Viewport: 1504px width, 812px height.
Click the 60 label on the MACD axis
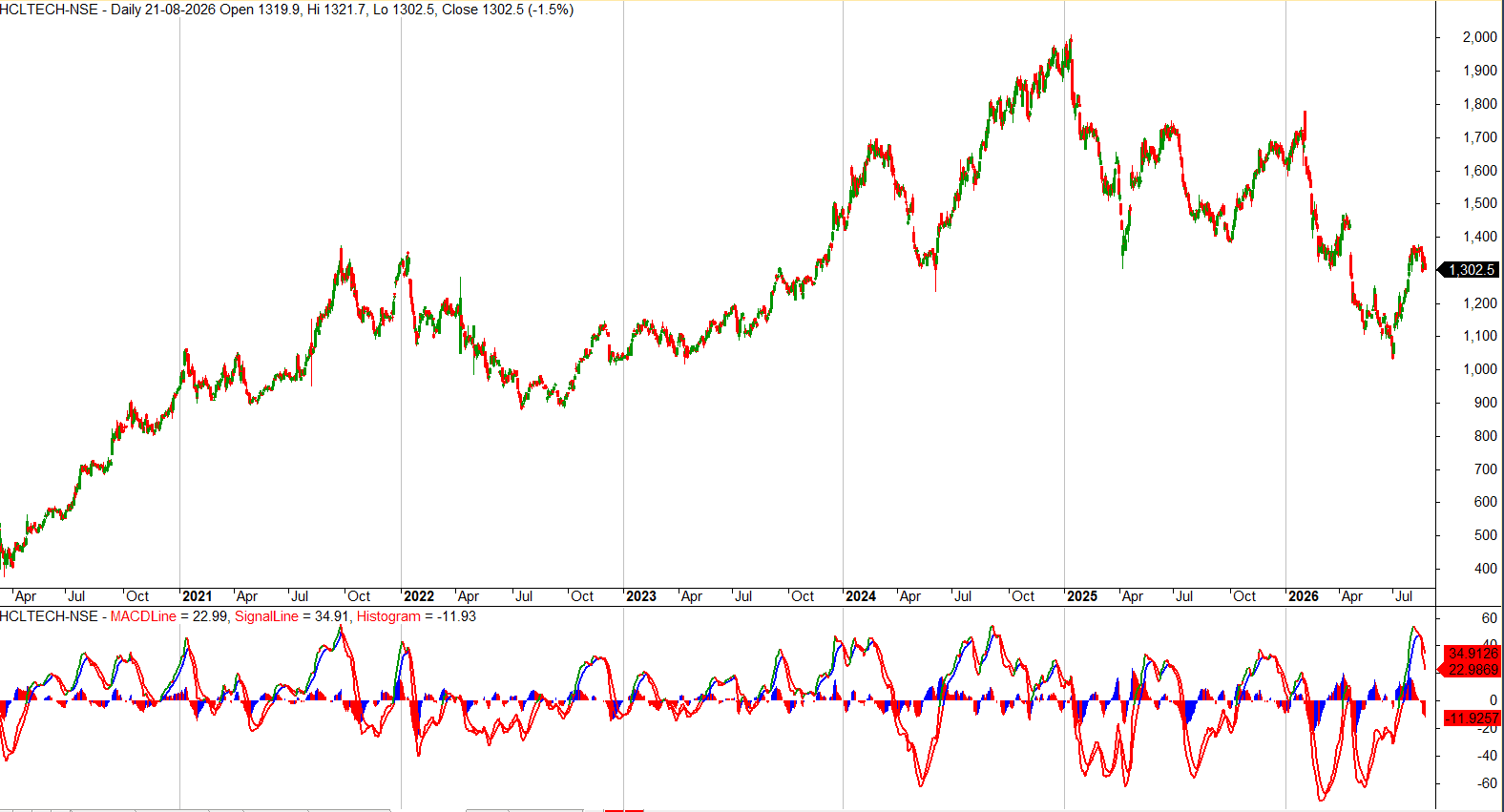(x=1490, y=618)
